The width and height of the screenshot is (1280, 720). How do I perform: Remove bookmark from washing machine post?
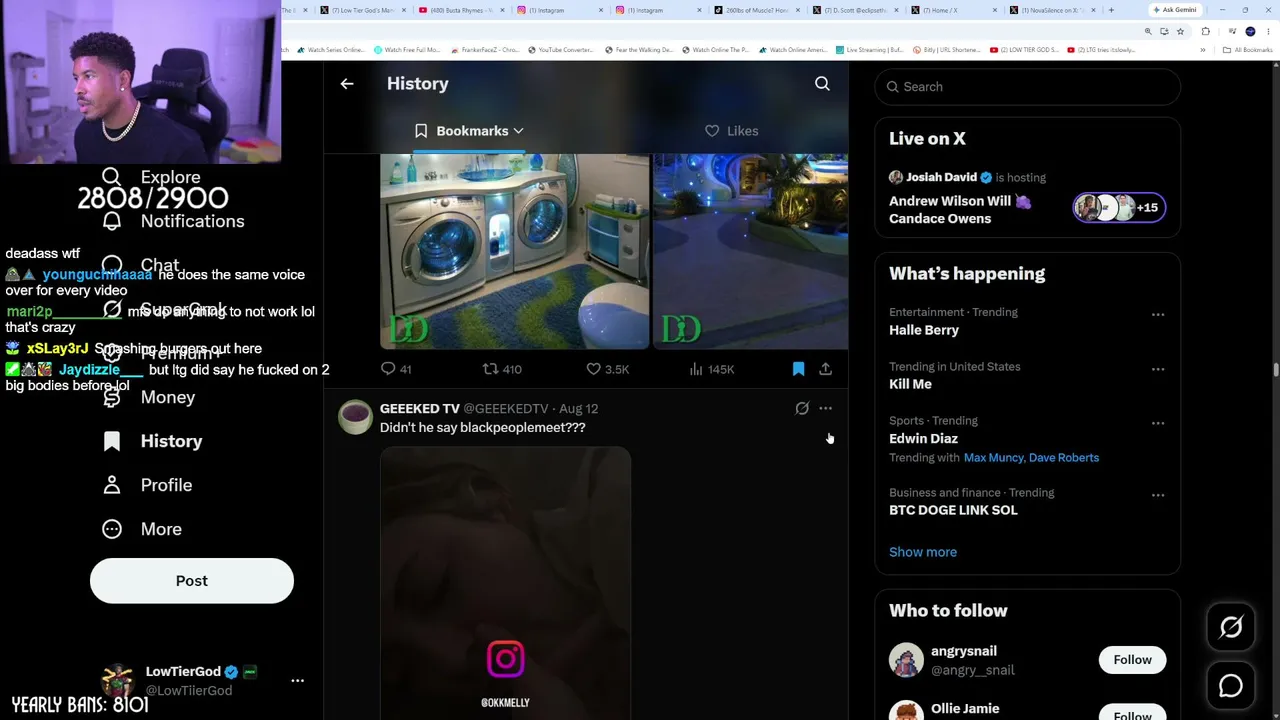(x=798, y=369)
